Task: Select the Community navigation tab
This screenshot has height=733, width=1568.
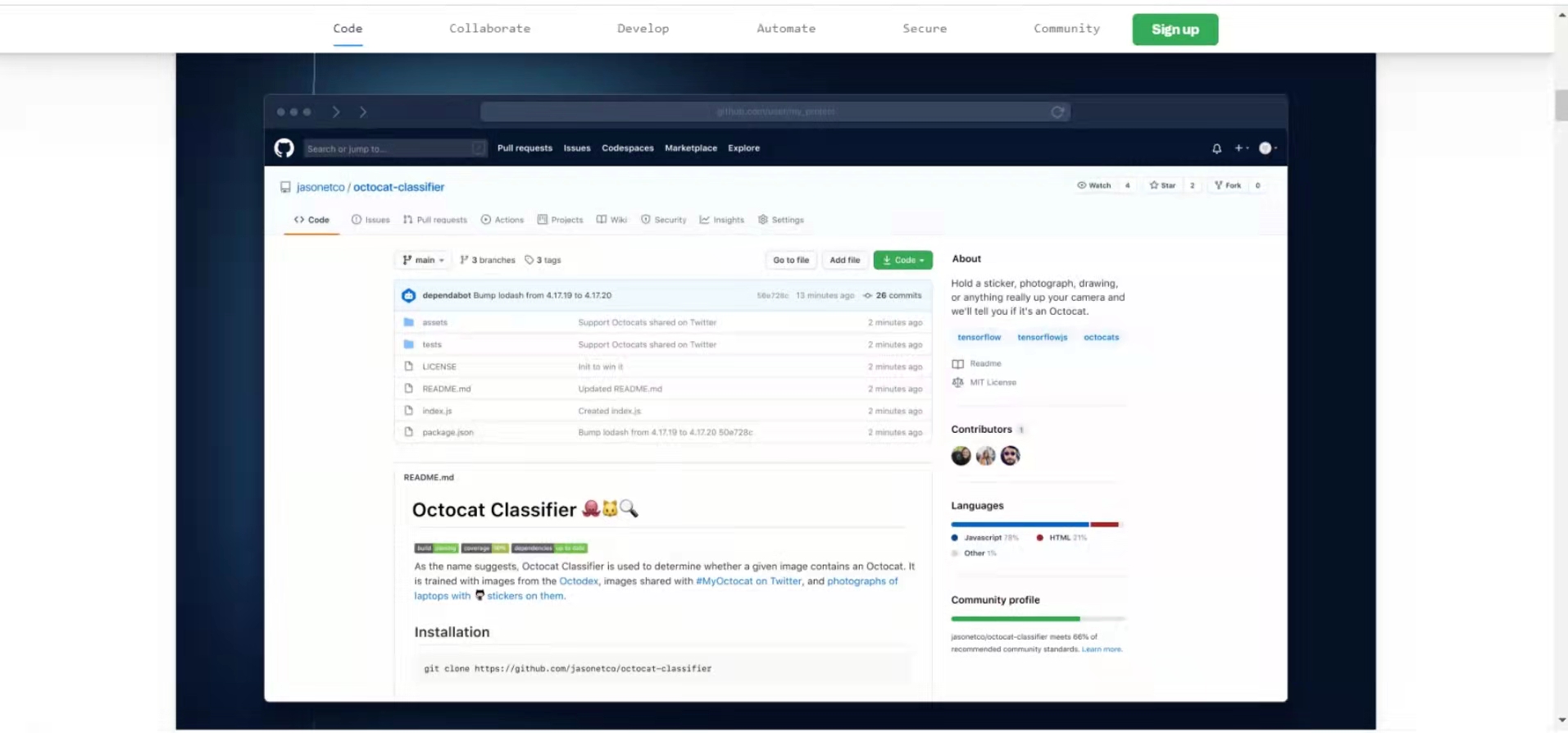Action: point(1066,29)
